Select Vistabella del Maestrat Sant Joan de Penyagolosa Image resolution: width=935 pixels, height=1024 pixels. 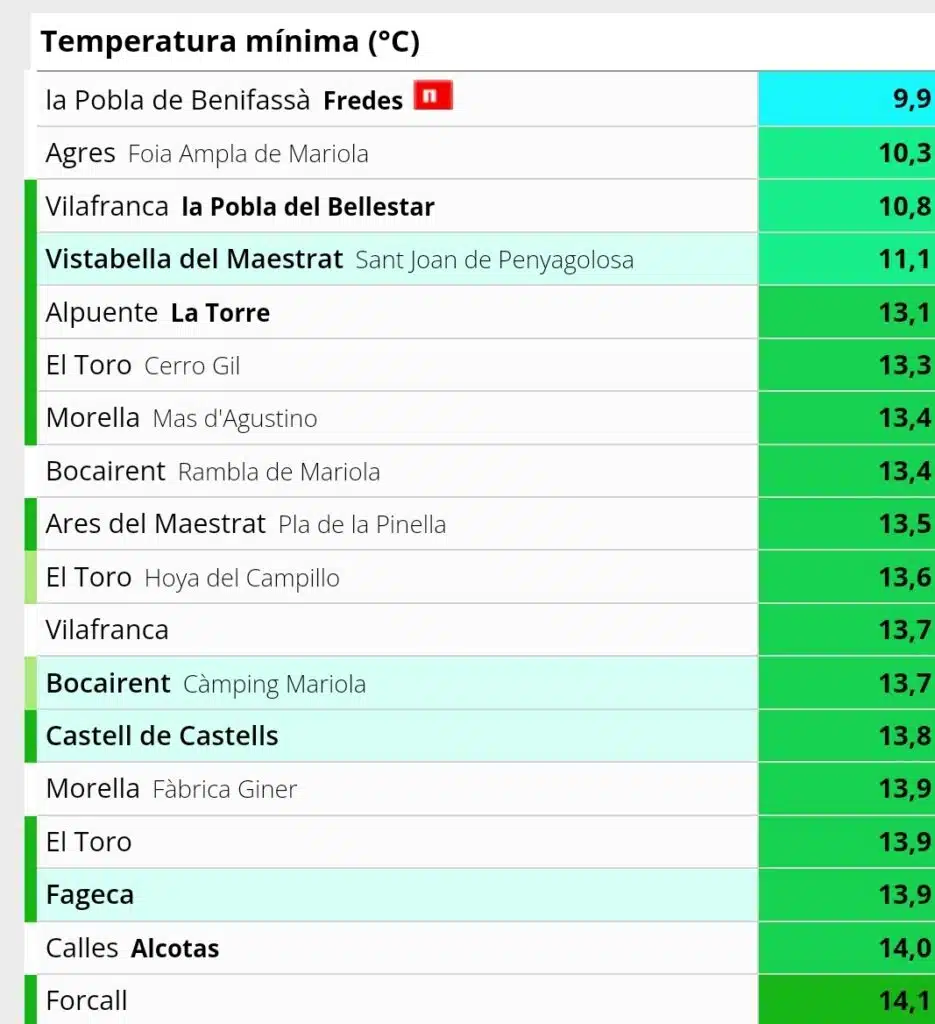click(x=397, y=259)
